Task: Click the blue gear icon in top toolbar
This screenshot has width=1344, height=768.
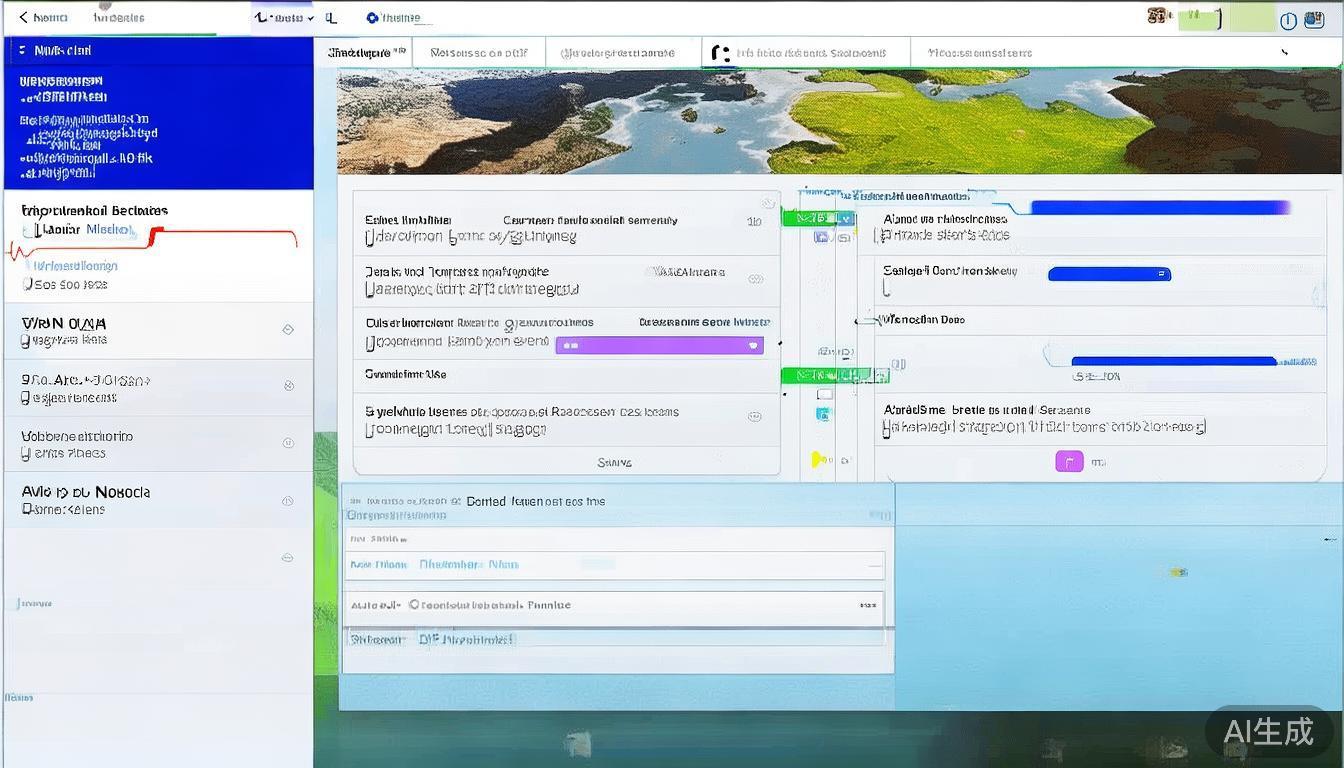Action: (x=372, y=18)
